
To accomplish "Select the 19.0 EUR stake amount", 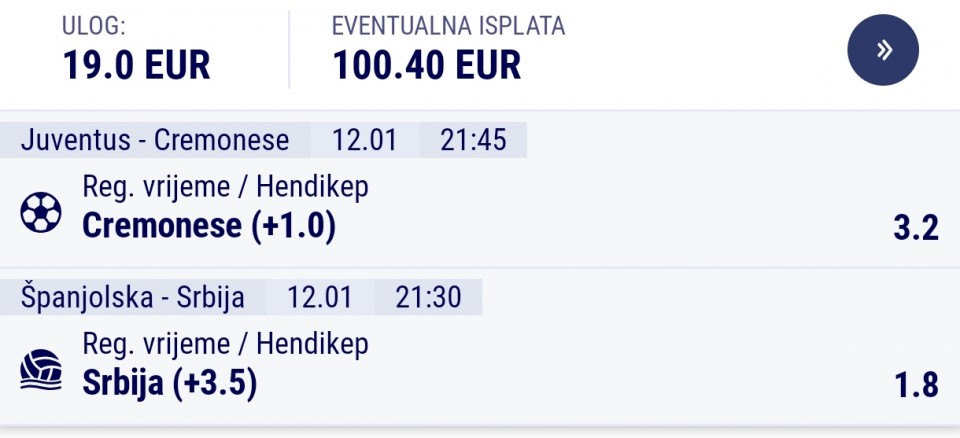I will [x=136, y=65].
